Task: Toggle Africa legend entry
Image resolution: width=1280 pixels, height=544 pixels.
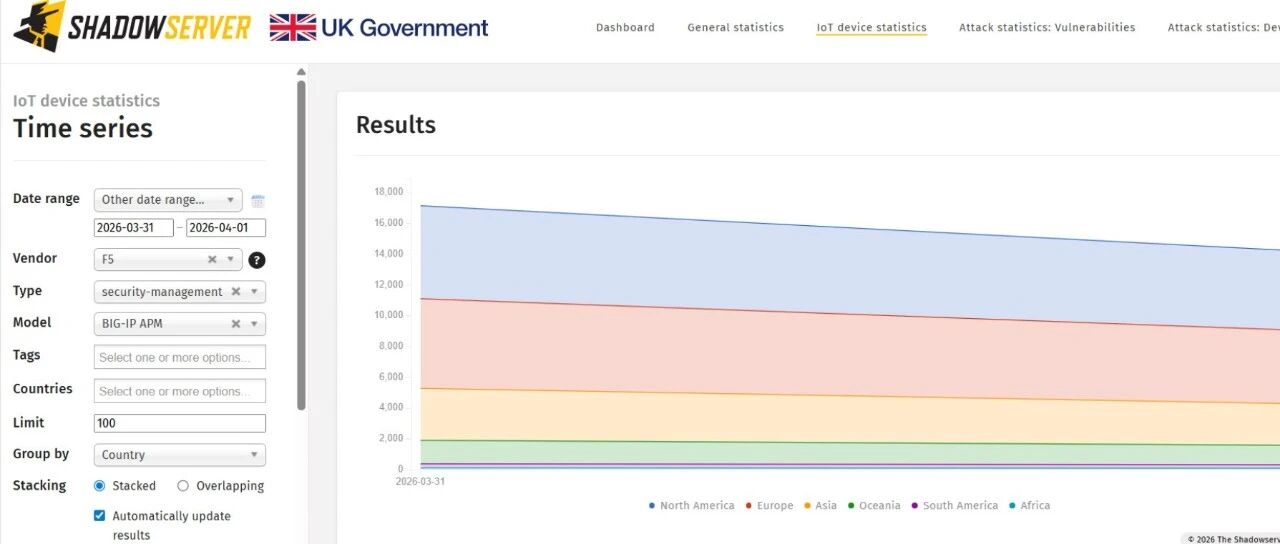Action: (x=1029, y=506)
